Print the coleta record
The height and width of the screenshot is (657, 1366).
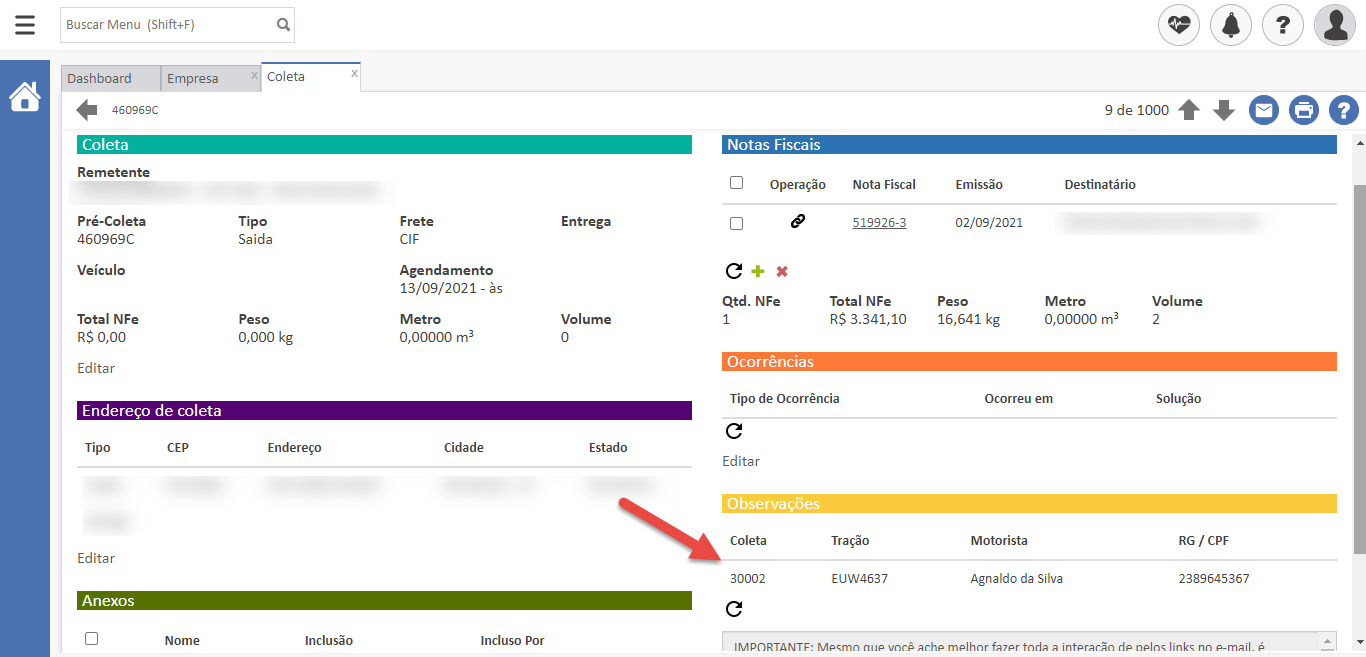pos(1304,110)
